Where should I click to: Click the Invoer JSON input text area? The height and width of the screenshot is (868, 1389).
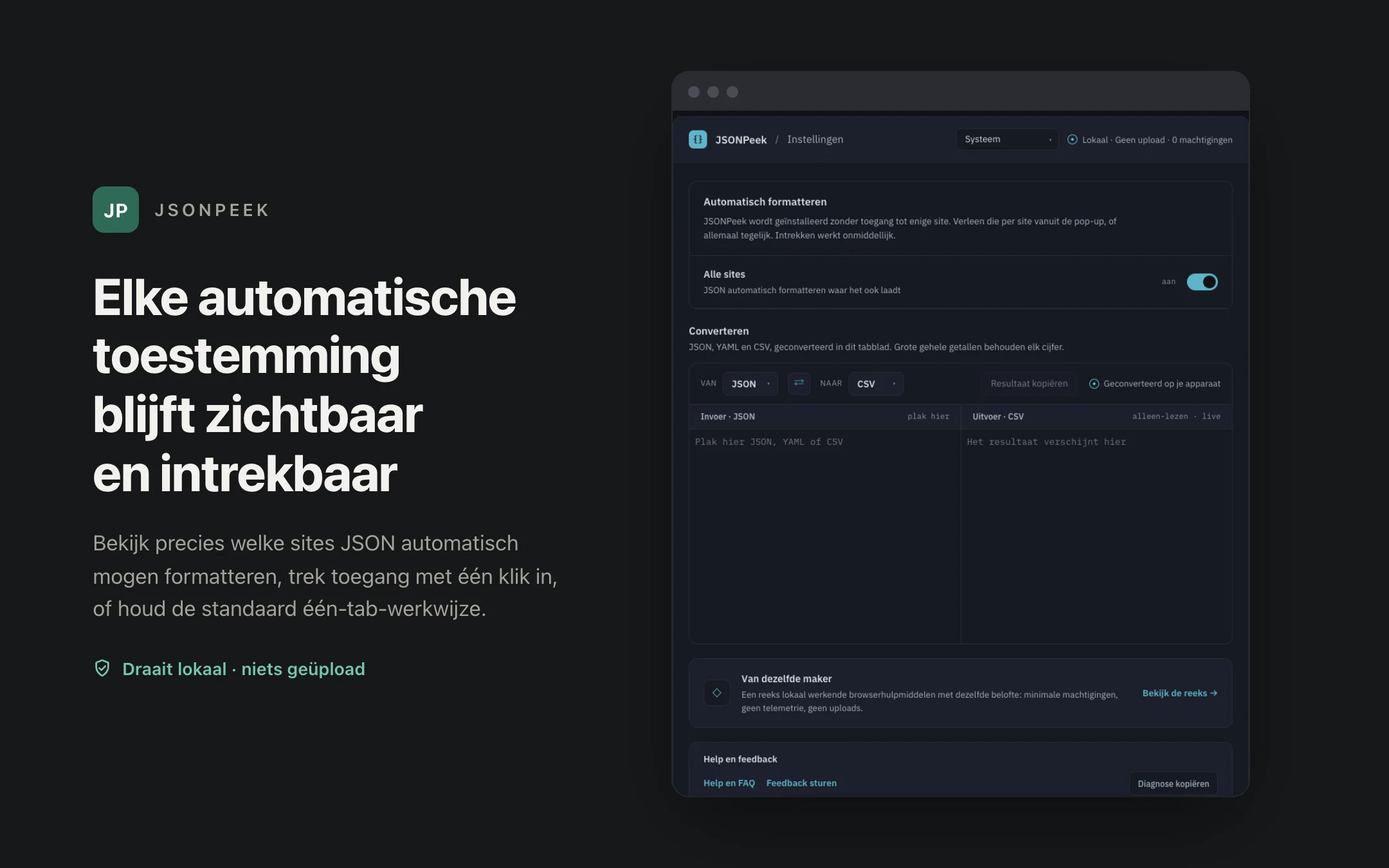[825, 536]
